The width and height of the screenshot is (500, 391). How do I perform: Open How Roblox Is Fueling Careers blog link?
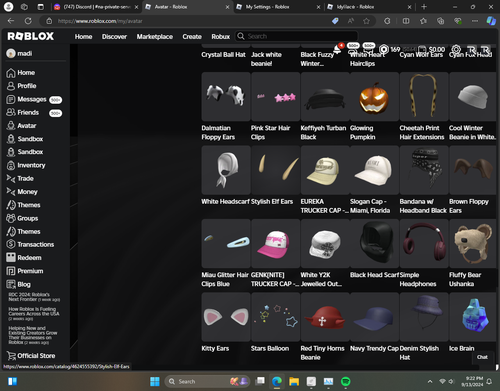coord(34,314)
